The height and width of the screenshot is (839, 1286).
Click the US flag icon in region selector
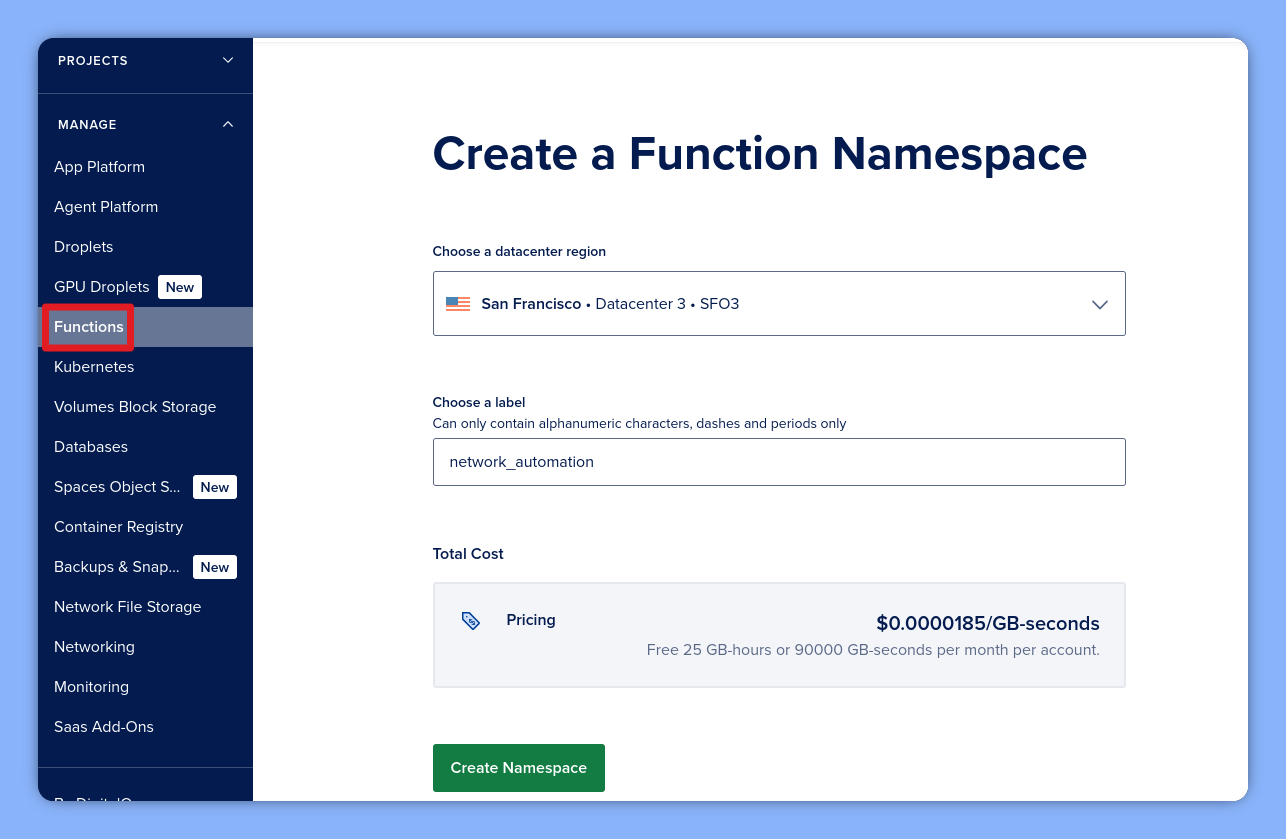[457, 303]
